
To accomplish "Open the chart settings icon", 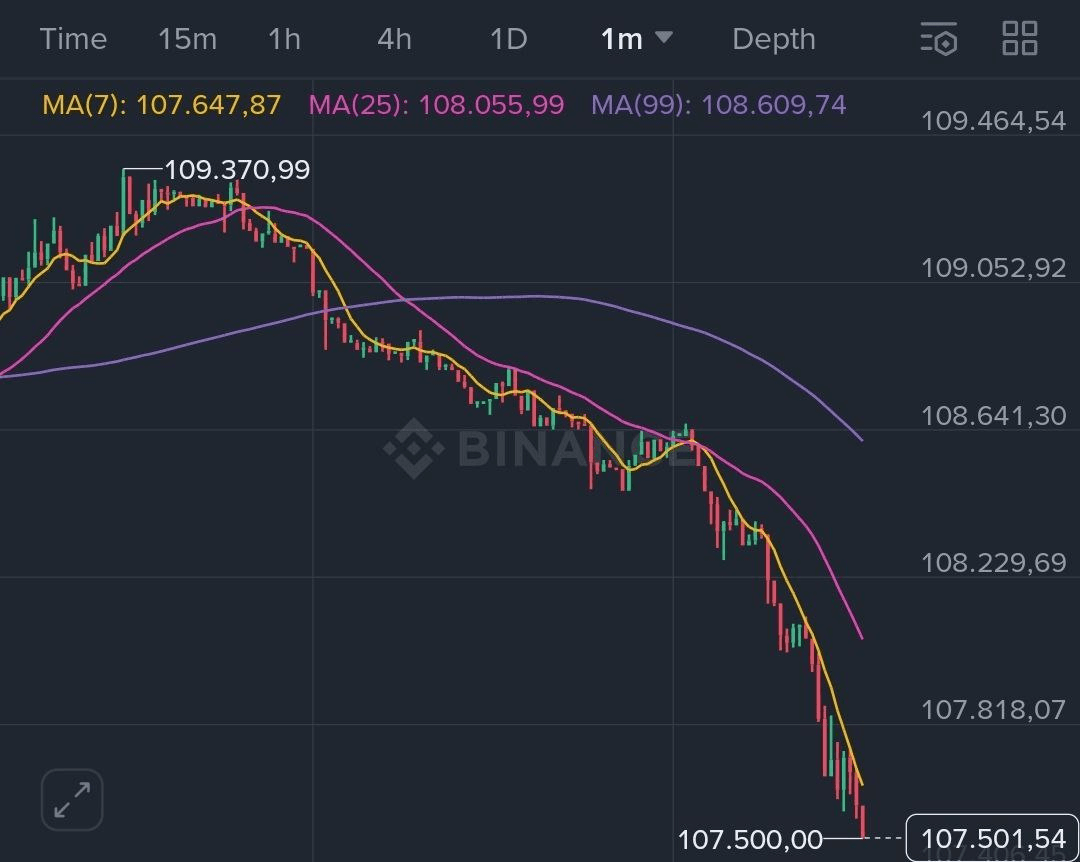I will [x=939, y=39].
